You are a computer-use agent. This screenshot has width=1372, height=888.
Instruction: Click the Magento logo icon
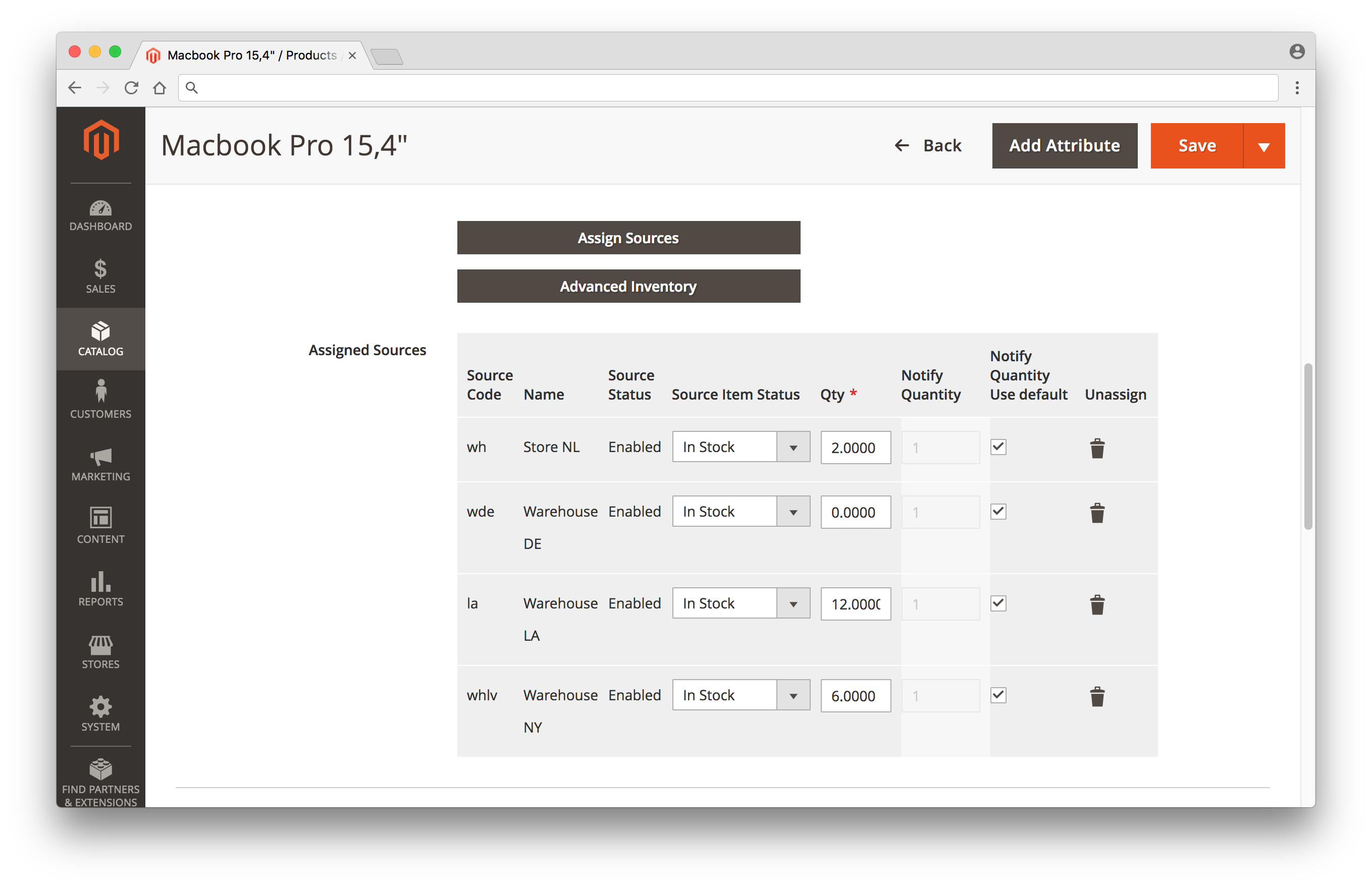(101, 139)
